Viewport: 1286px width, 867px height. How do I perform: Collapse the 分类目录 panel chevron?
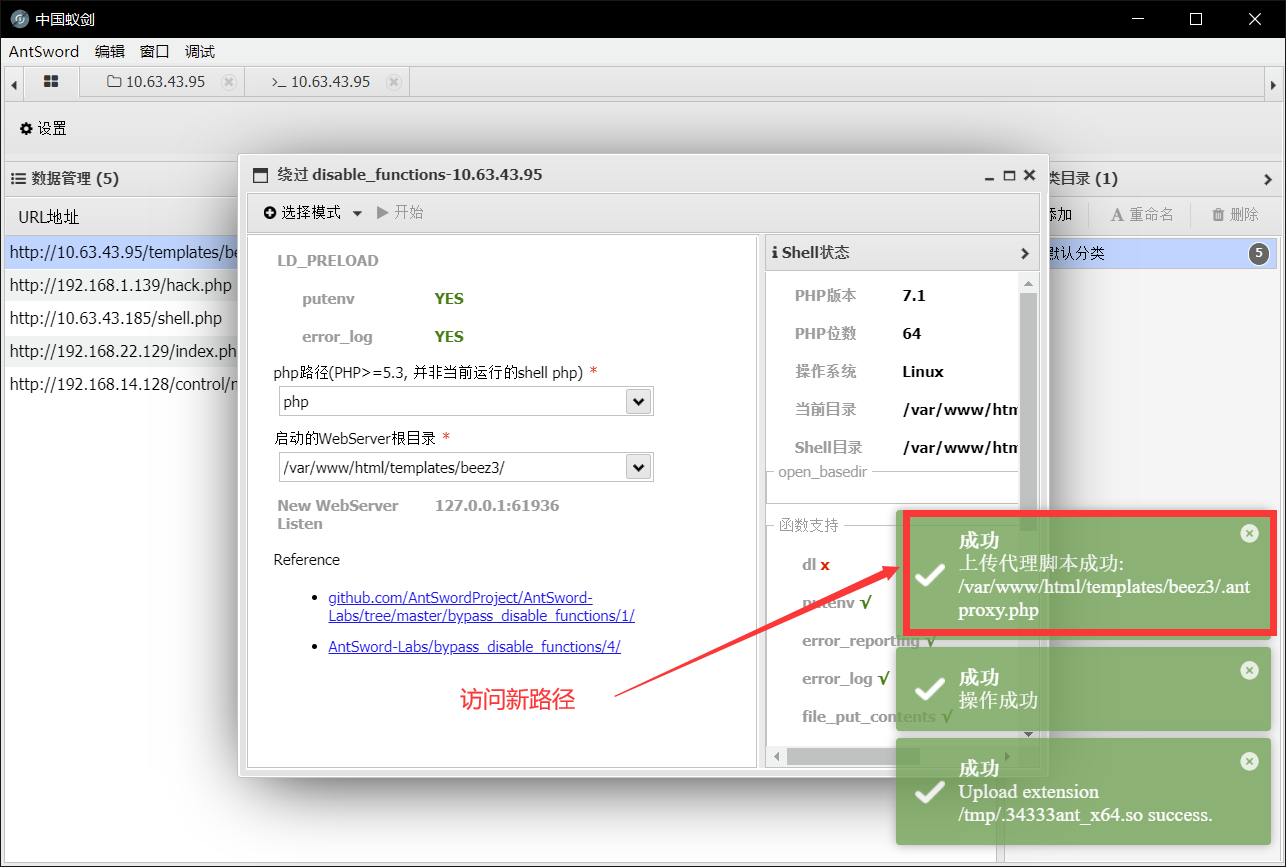point(1268,179)
